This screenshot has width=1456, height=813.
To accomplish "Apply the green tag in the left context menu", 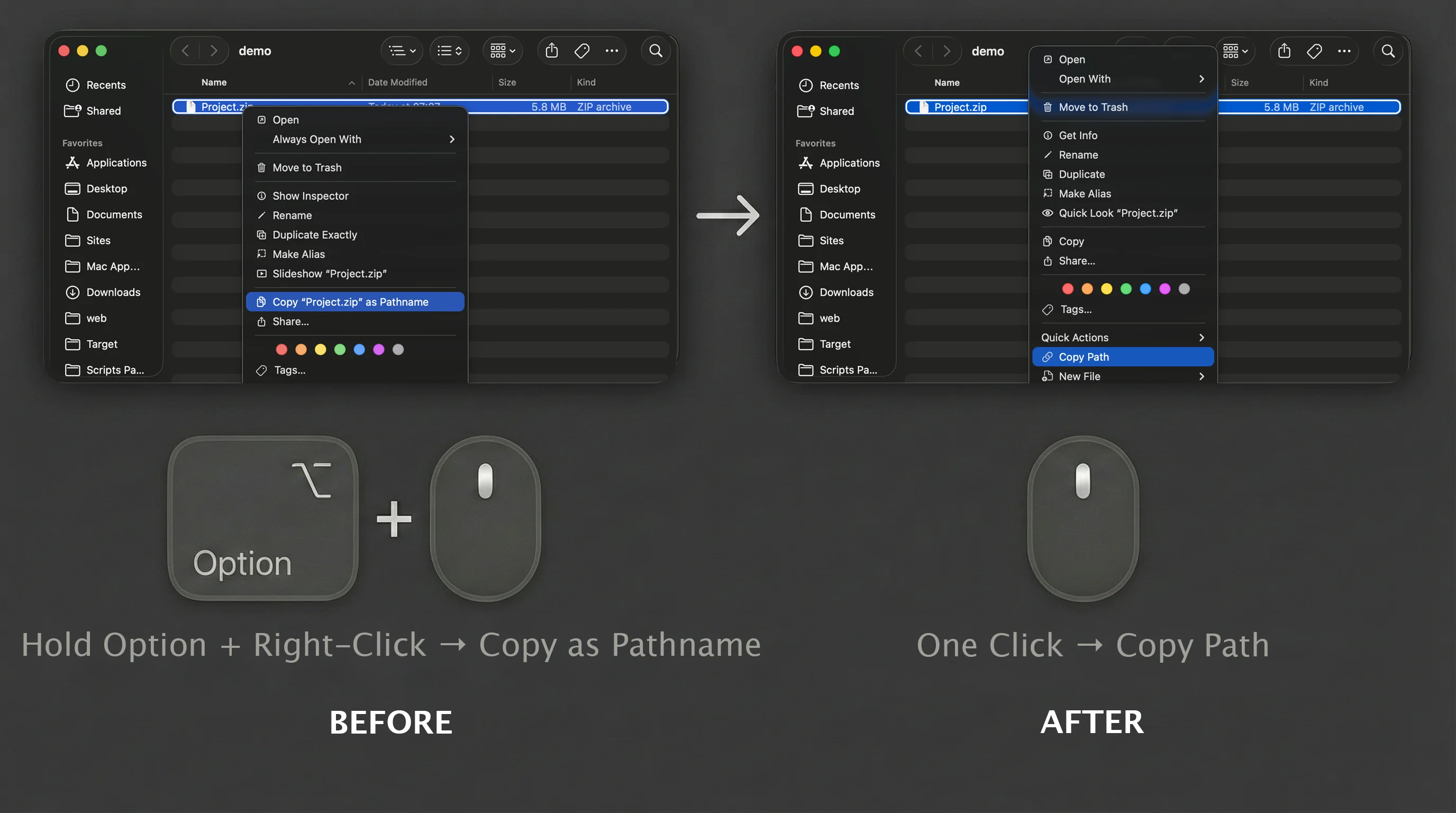I will coord(340,350).
